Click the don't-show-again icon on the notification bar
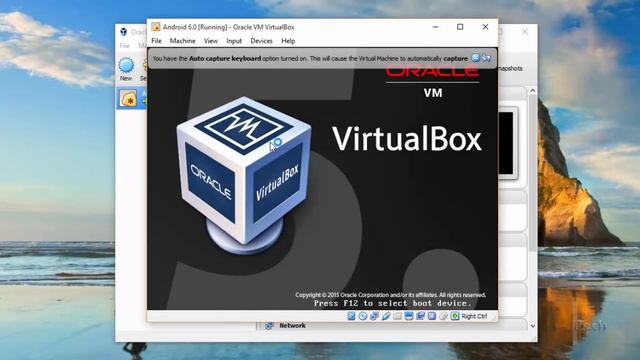The height and width of the screenshot is (360, 640). (x=486, y=58)
